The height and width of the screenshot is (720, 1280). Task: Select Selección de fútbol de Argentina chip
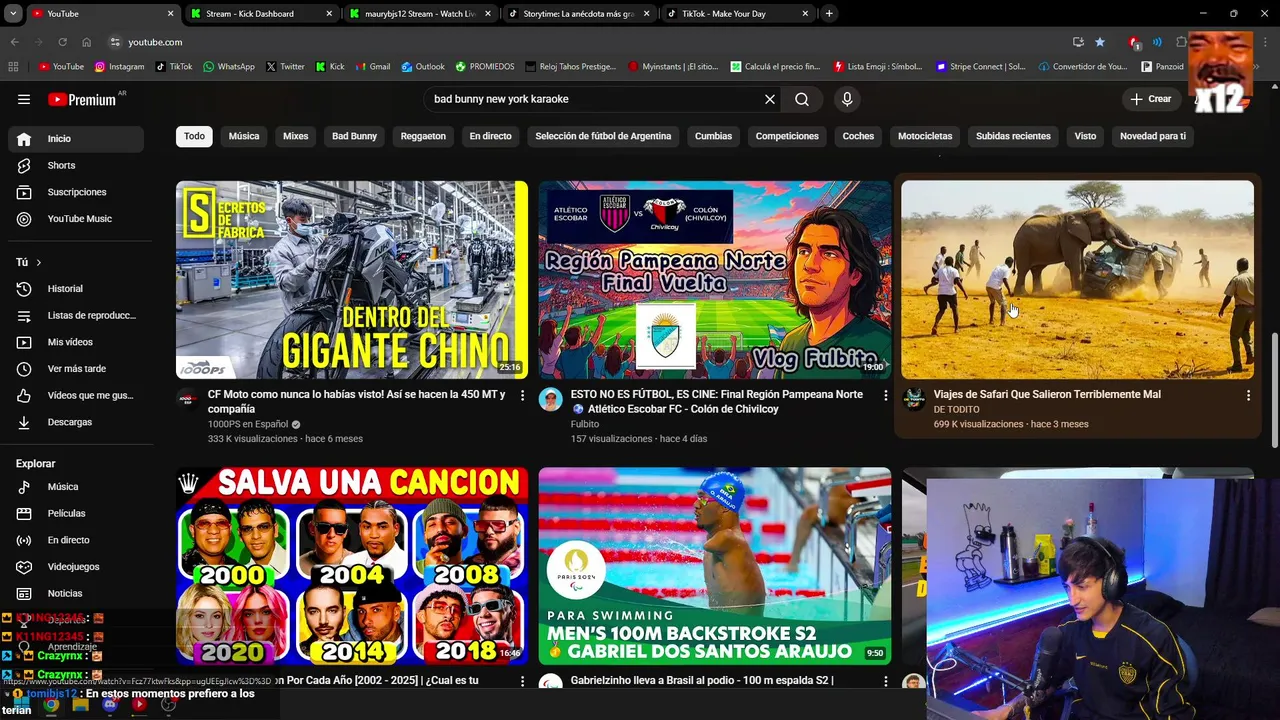pos(603,136)
